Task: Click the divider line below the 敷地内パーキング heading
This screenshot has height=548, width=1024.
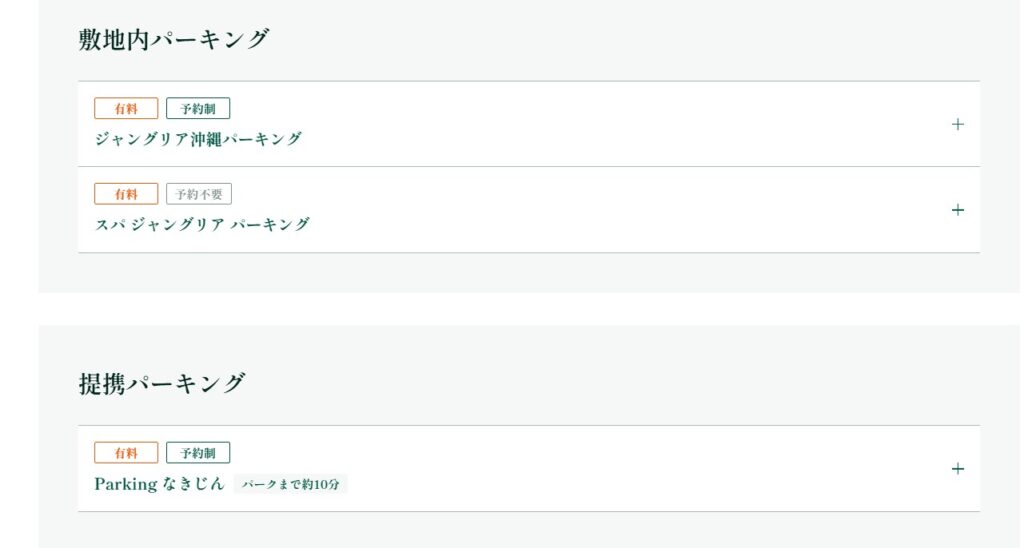Action: [528, 81]
